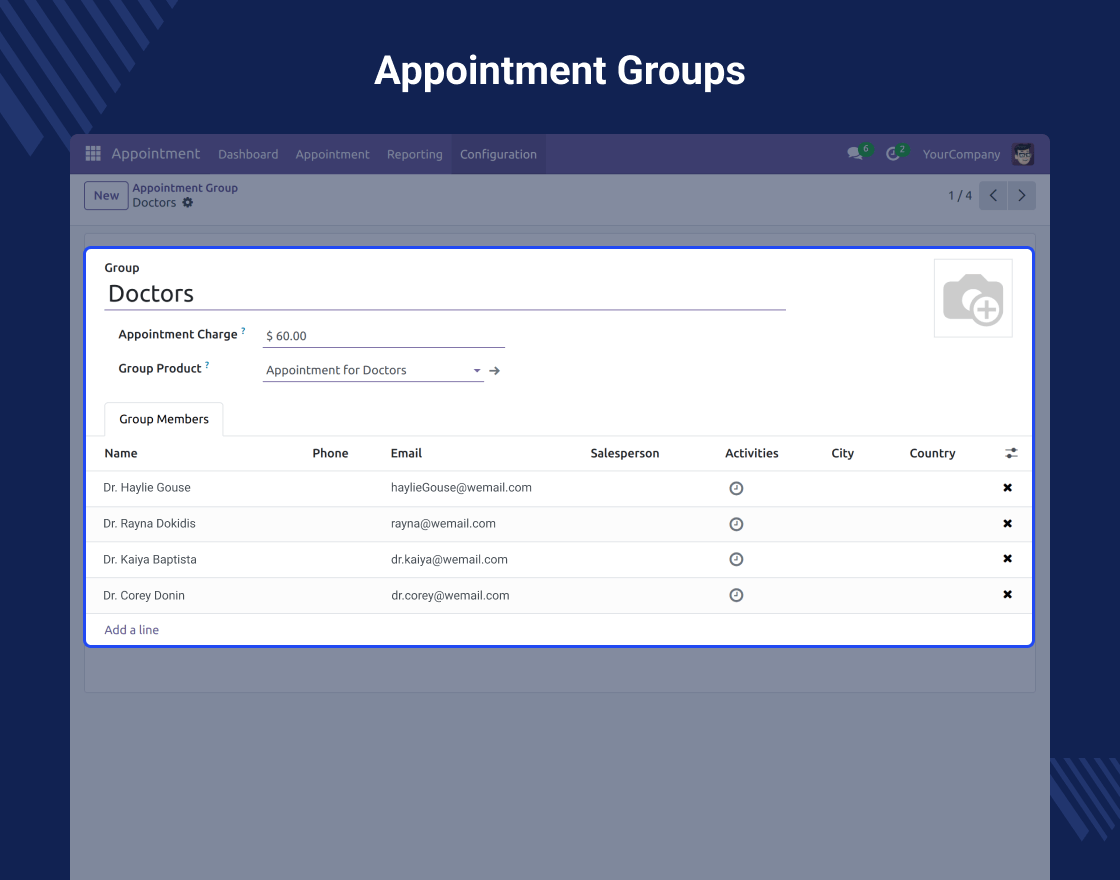The height and width of the screenshot is (880, 1120).
Task: Select the Group Members tab
Action: coord(164,420)
